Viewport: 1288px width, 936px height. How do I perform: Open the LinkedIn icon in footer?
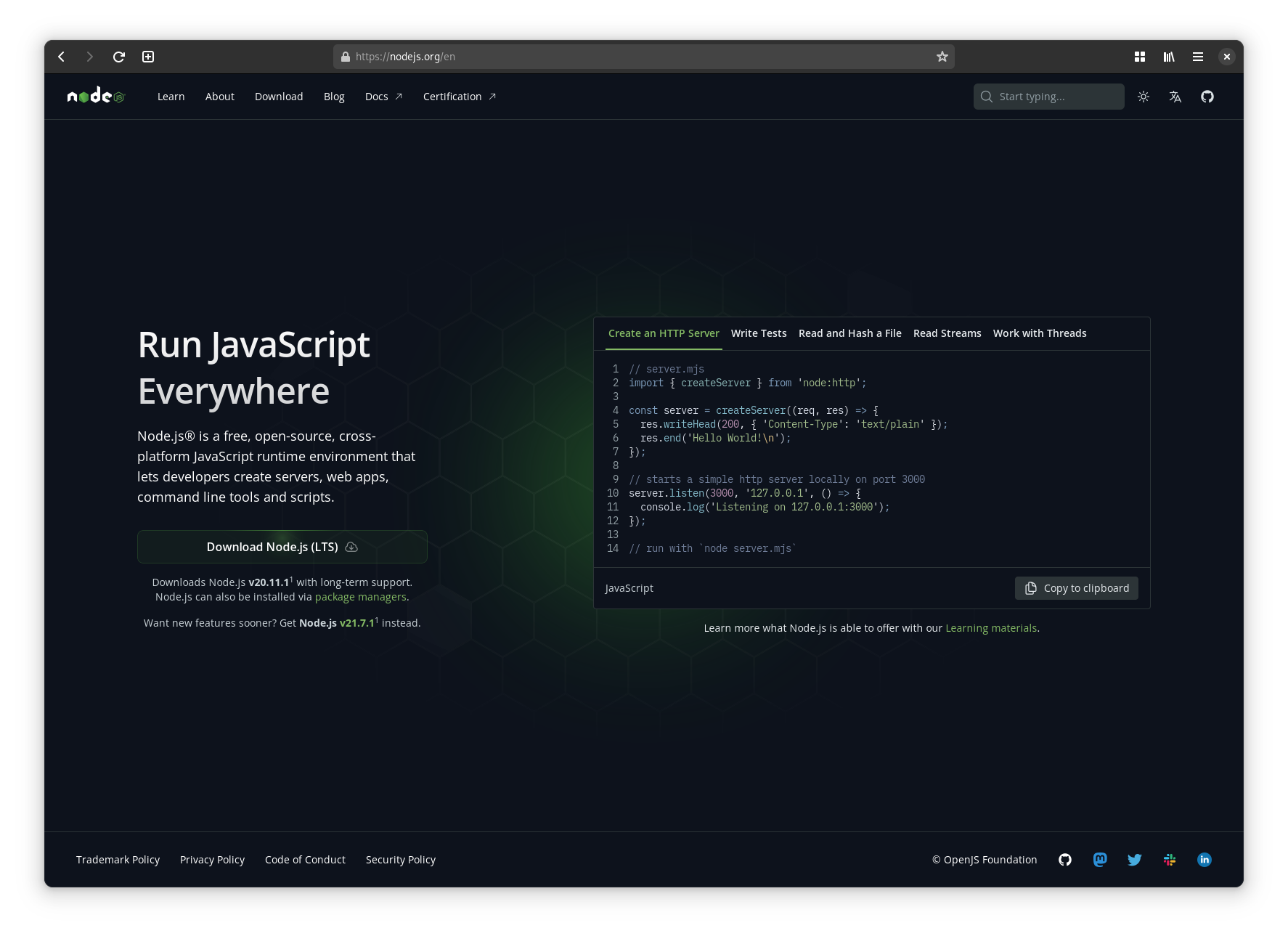[1205, 860]
